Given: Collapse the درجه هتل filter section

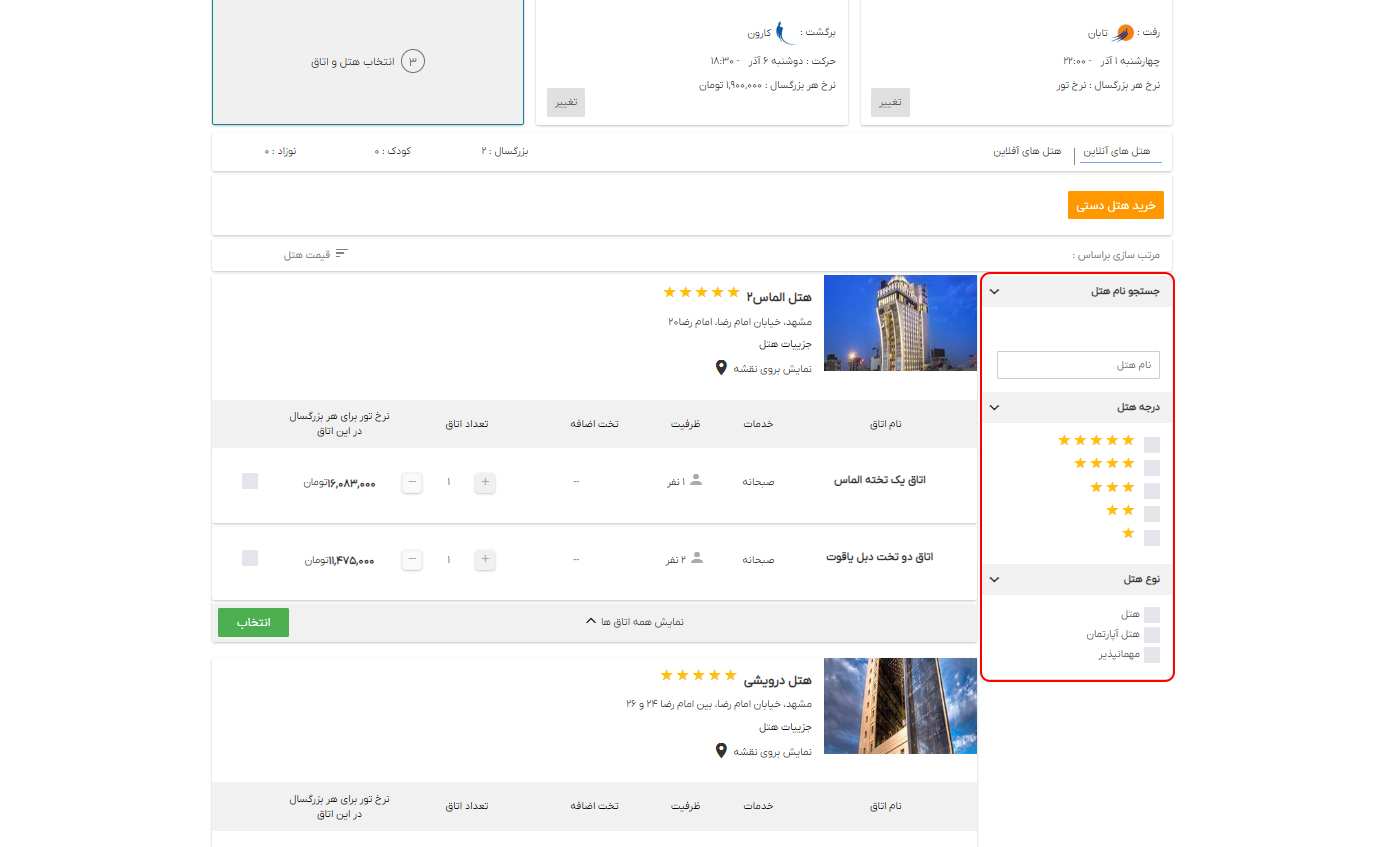Looking at the screenshot, I should (x=994, y=407).
